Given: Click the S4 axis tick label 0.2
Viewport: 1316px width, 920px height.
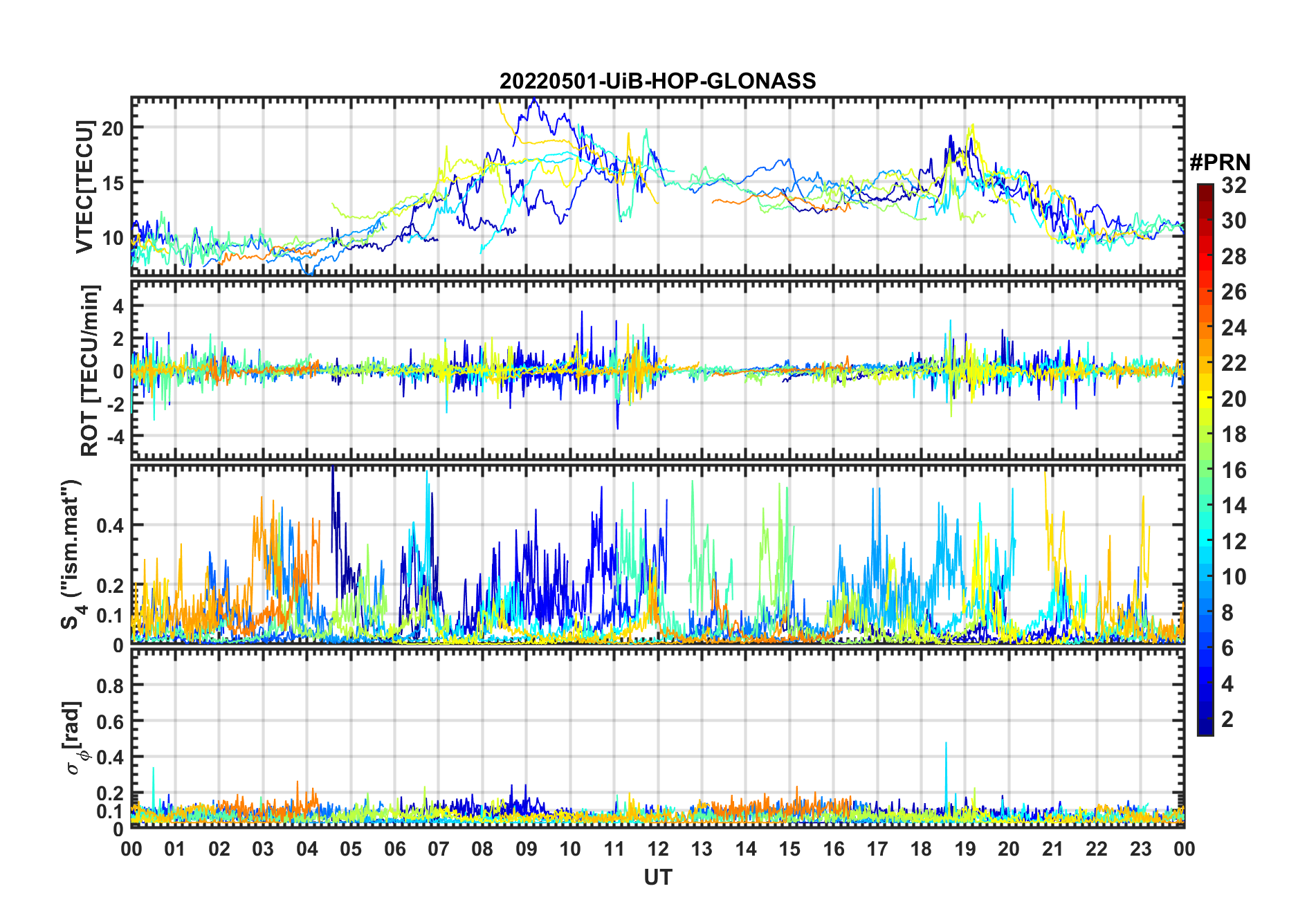Looking at the screenshot, I should coord(110,585).
